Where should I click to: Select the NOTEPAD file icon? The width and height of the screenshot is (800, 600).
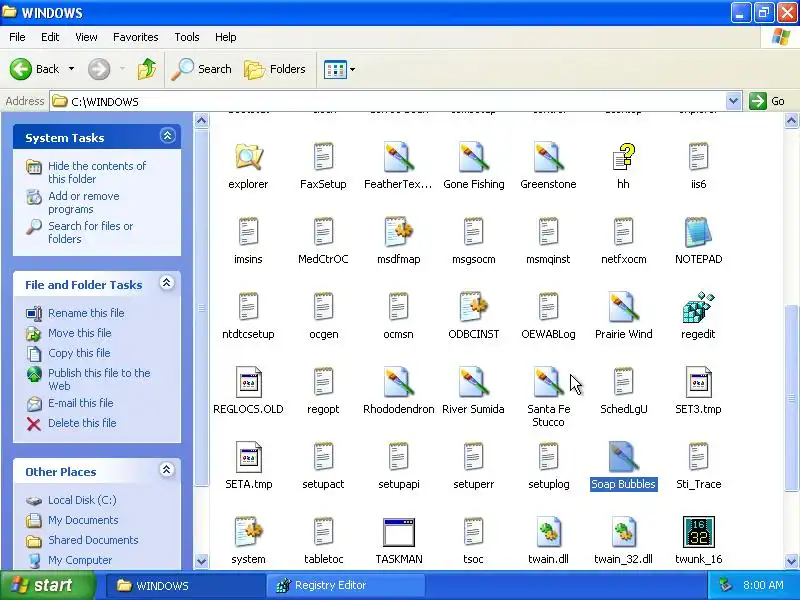698,233
